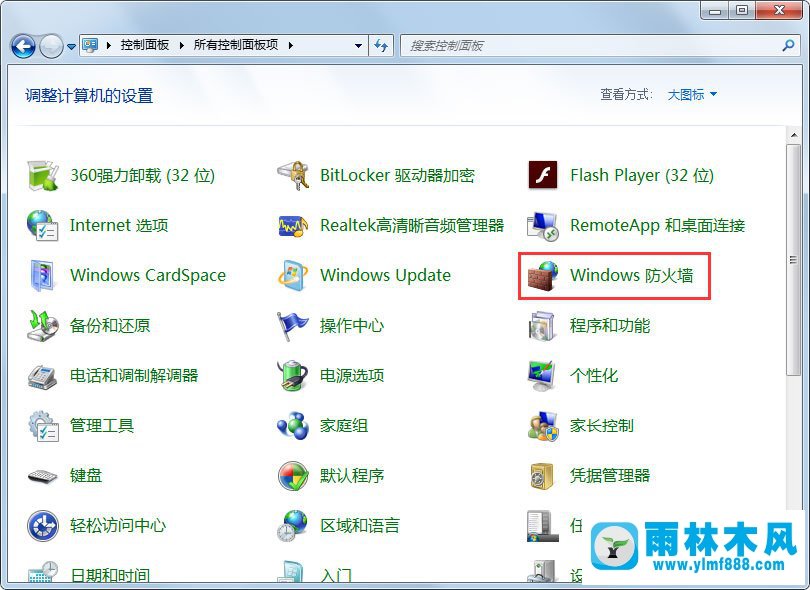Select 所有控制面板项 in the address bar

tap(236, 45)
